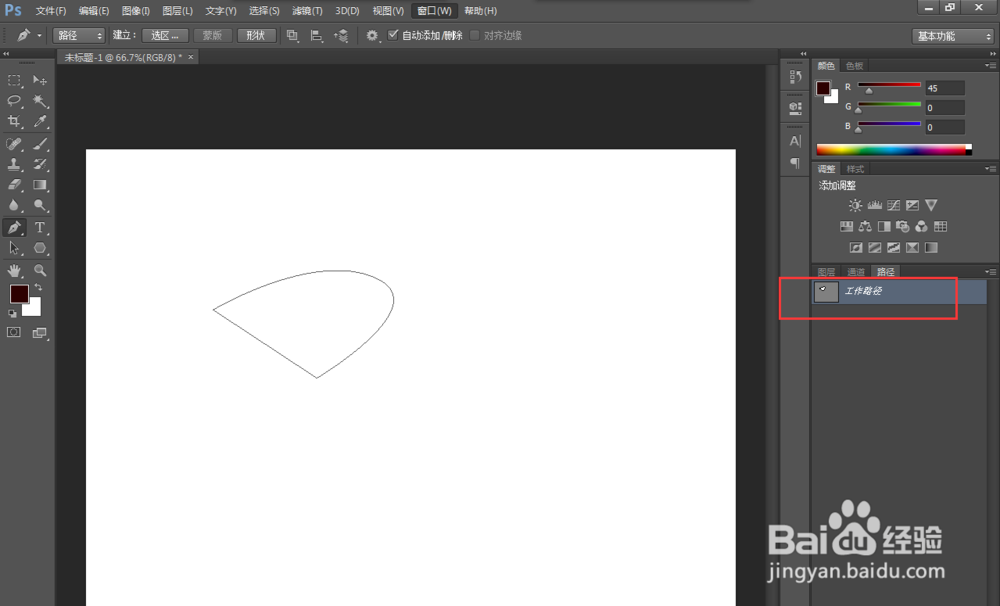The height and width of the screenshot is (606, 1000).
Task: Reset default foreground and background colors
Action: pyautogui.click(x=12, y=313)
